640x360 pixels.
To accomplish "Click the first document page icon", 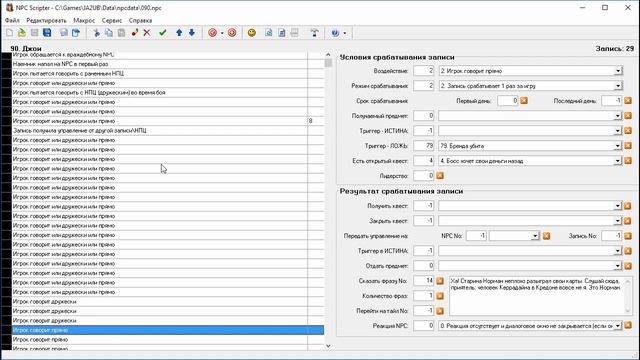I will (x=269, y=33).
